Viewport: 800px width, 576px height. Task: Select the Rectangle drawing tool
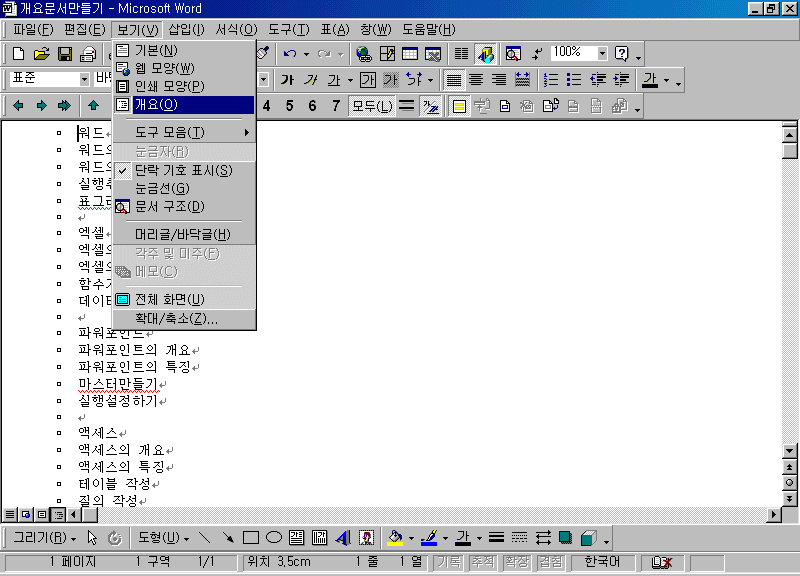251,537
